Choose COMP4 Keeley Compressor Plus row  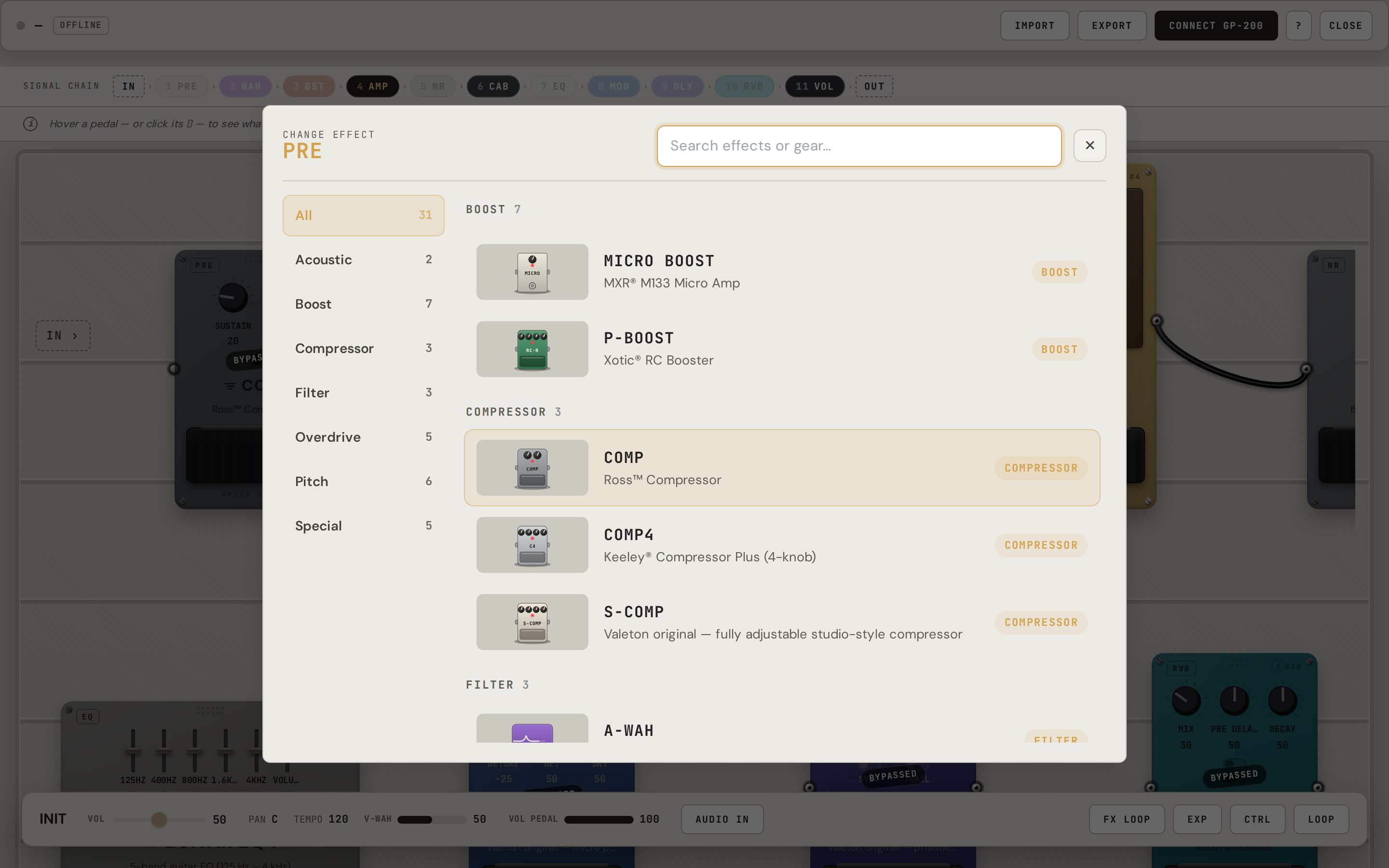pos(782,545)
